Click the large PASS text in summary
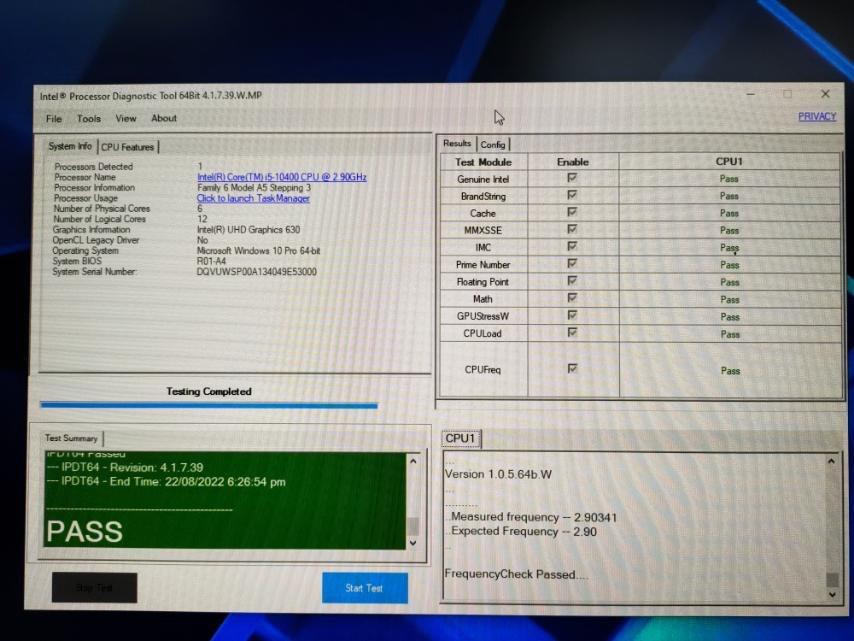Screen dimensions: 854x641 click(x=84, y=532)
